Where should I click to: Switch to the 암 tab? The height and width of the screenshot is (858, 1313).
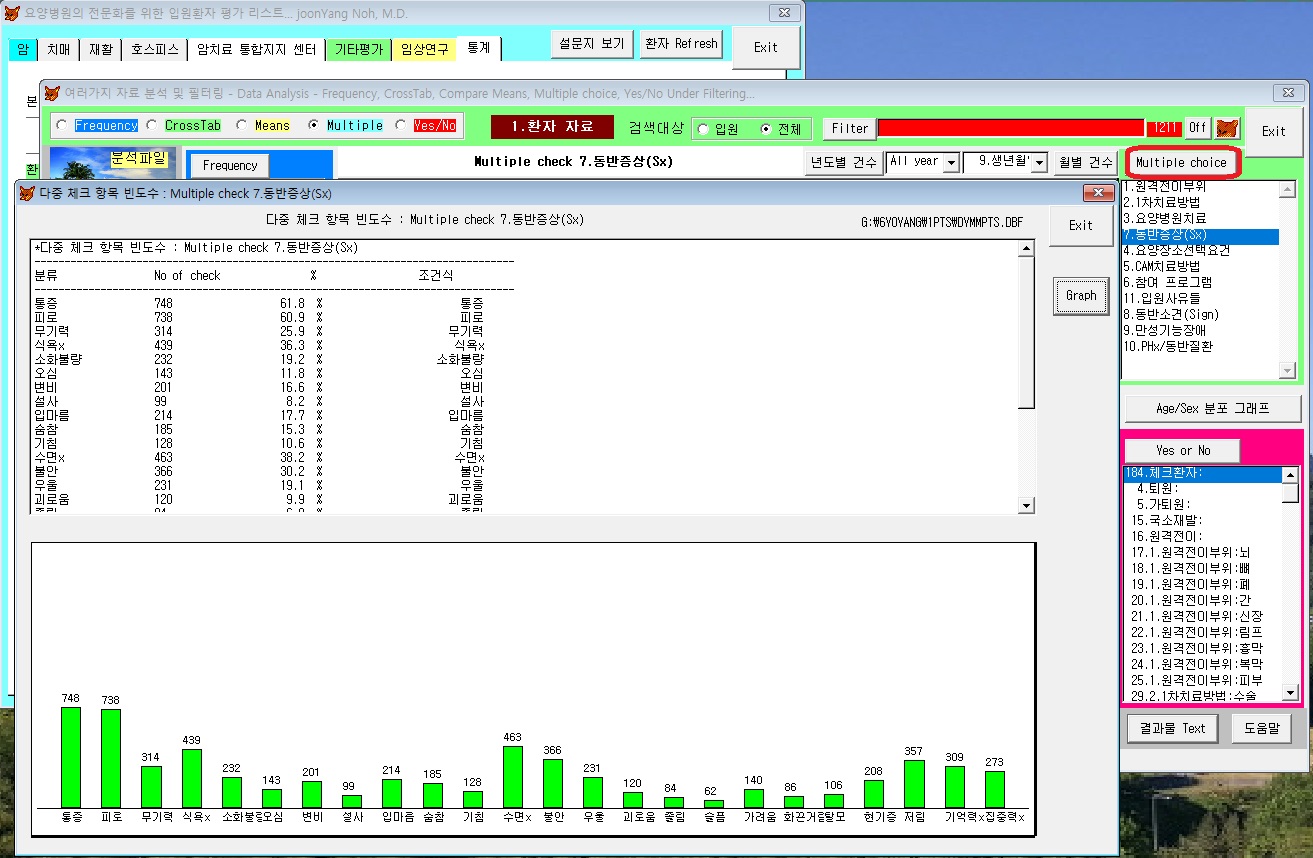[22, 49]
